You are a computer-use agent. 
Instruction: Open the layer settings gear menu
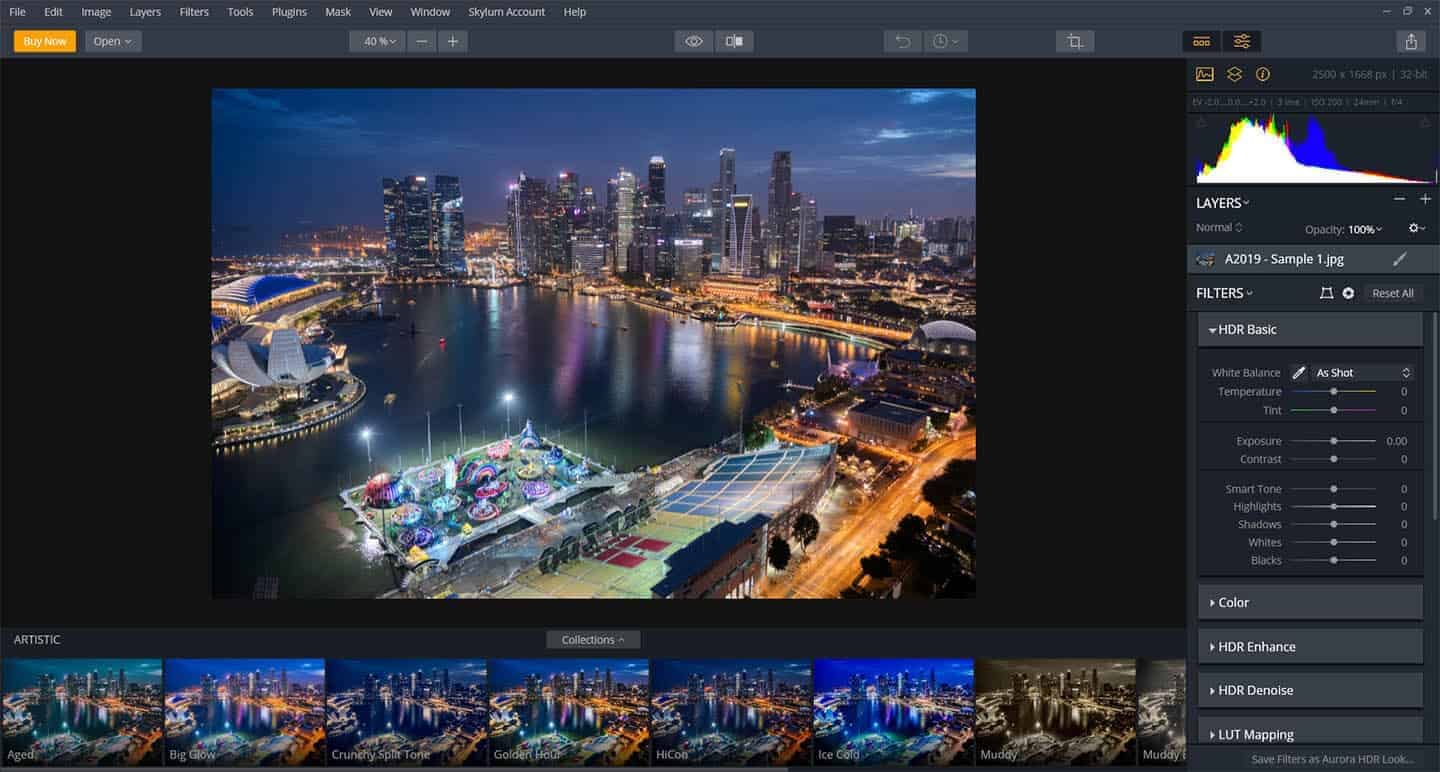(x=1417, y=228)
